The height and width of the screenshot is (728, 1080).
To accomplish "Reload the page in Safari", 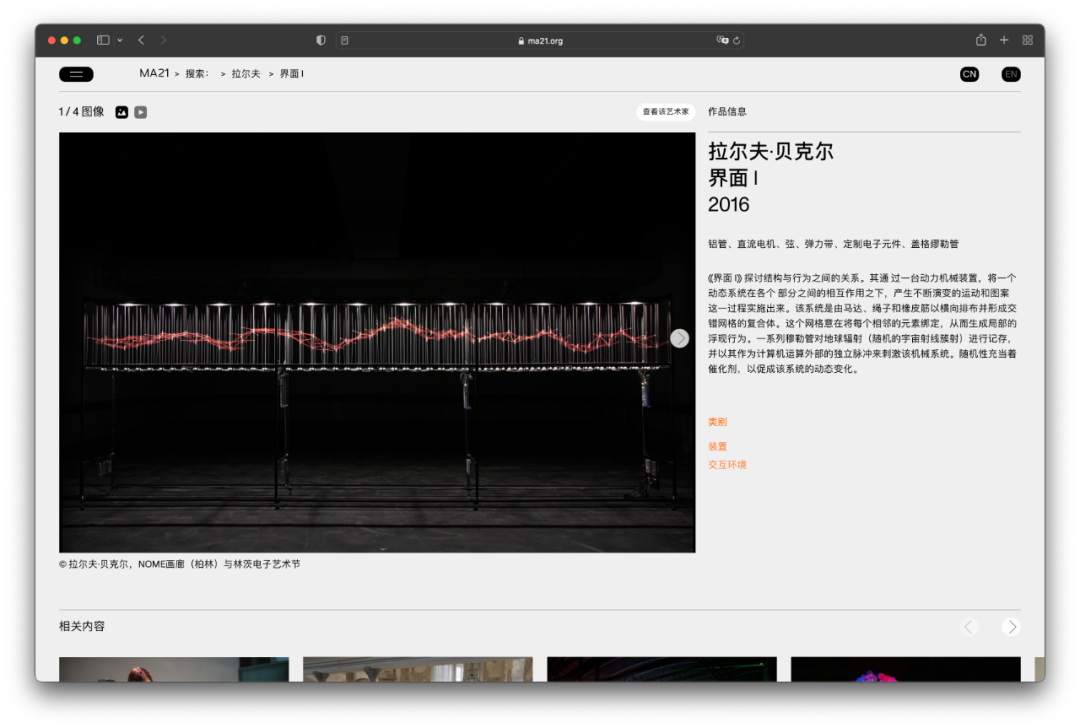I will pyautogui.click(x=737, y=41).
